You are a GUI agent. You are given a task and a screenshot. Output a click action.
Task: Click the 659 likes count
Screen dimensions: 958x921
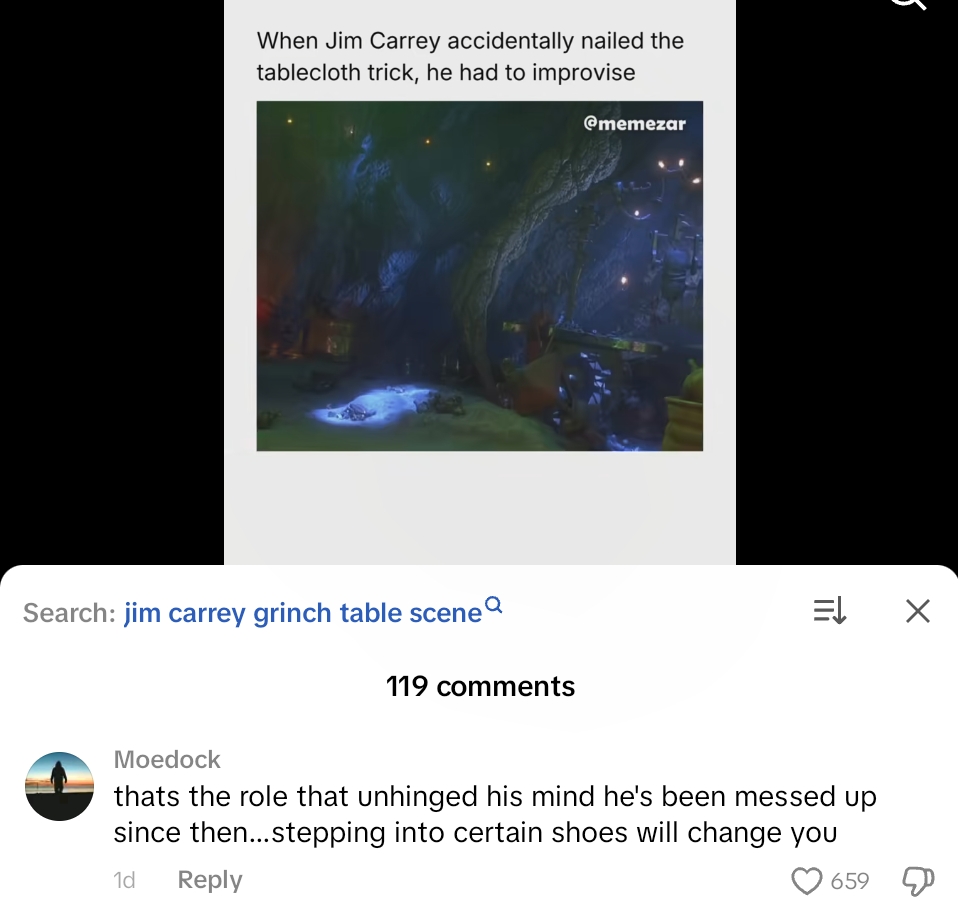(849, 880)
